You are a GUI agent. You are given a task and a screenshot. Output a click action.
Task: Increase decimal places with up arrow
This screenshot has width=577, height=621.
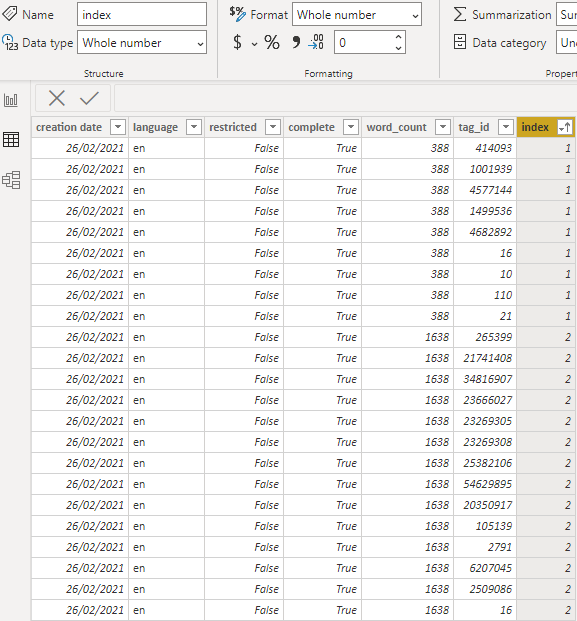[x=398, y=36]
